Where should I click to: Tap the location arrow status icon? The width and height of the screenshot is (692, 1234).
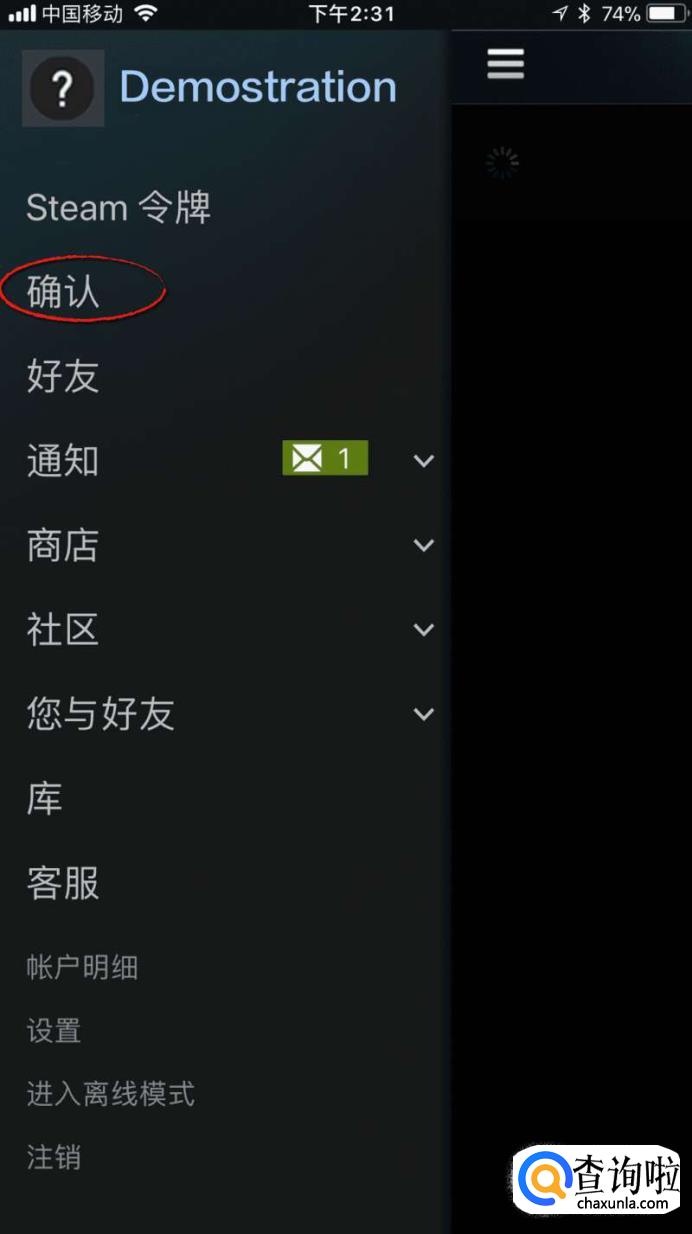pos(560,13)
